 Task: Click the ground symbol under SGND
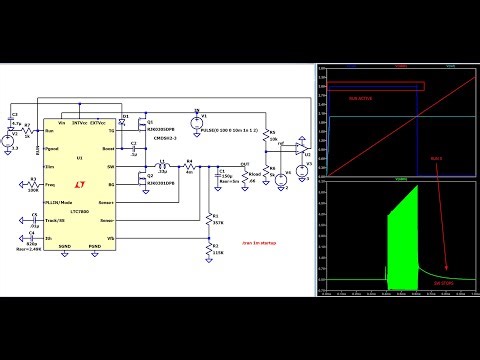pos(65,254)
